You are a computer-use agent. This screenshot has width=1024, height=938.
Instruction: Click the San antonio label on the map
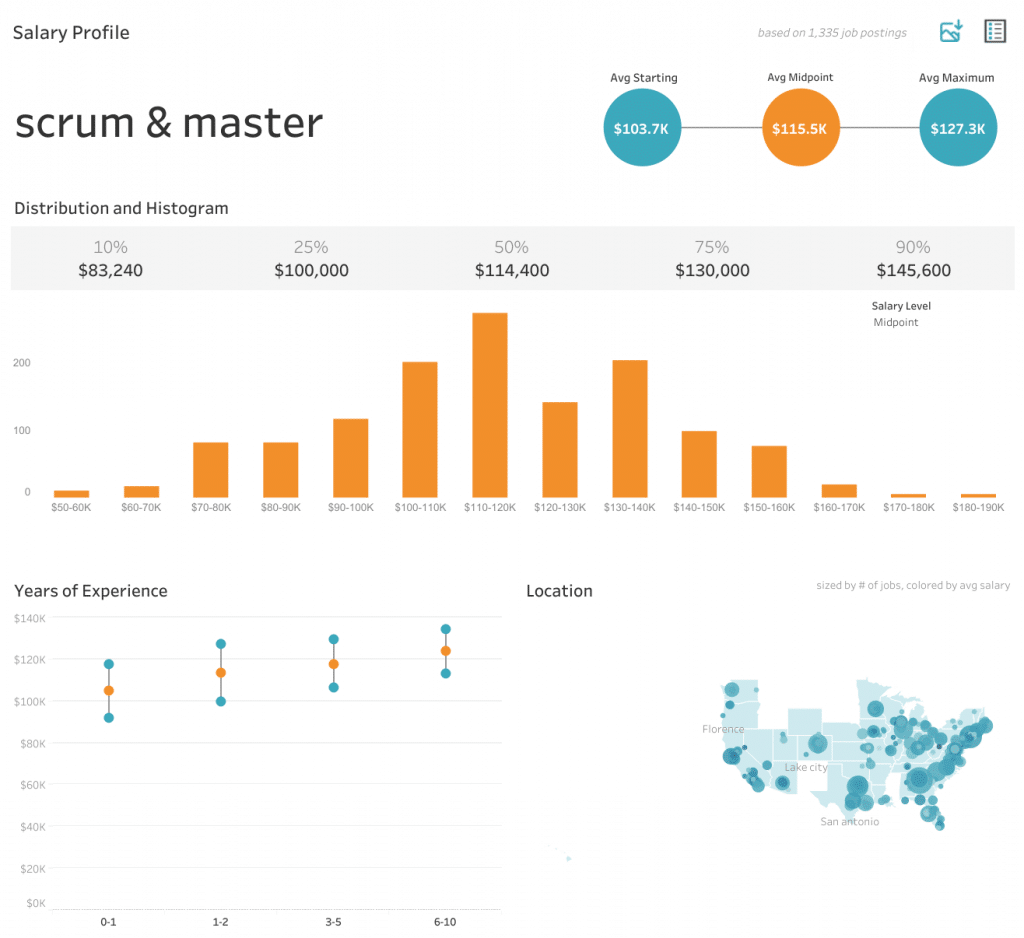tap(850, 822)
